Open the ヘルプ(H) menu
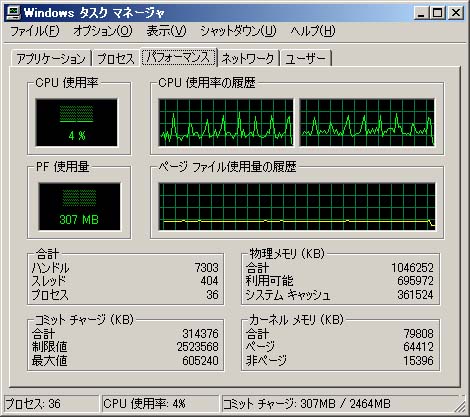 point(313,31)
